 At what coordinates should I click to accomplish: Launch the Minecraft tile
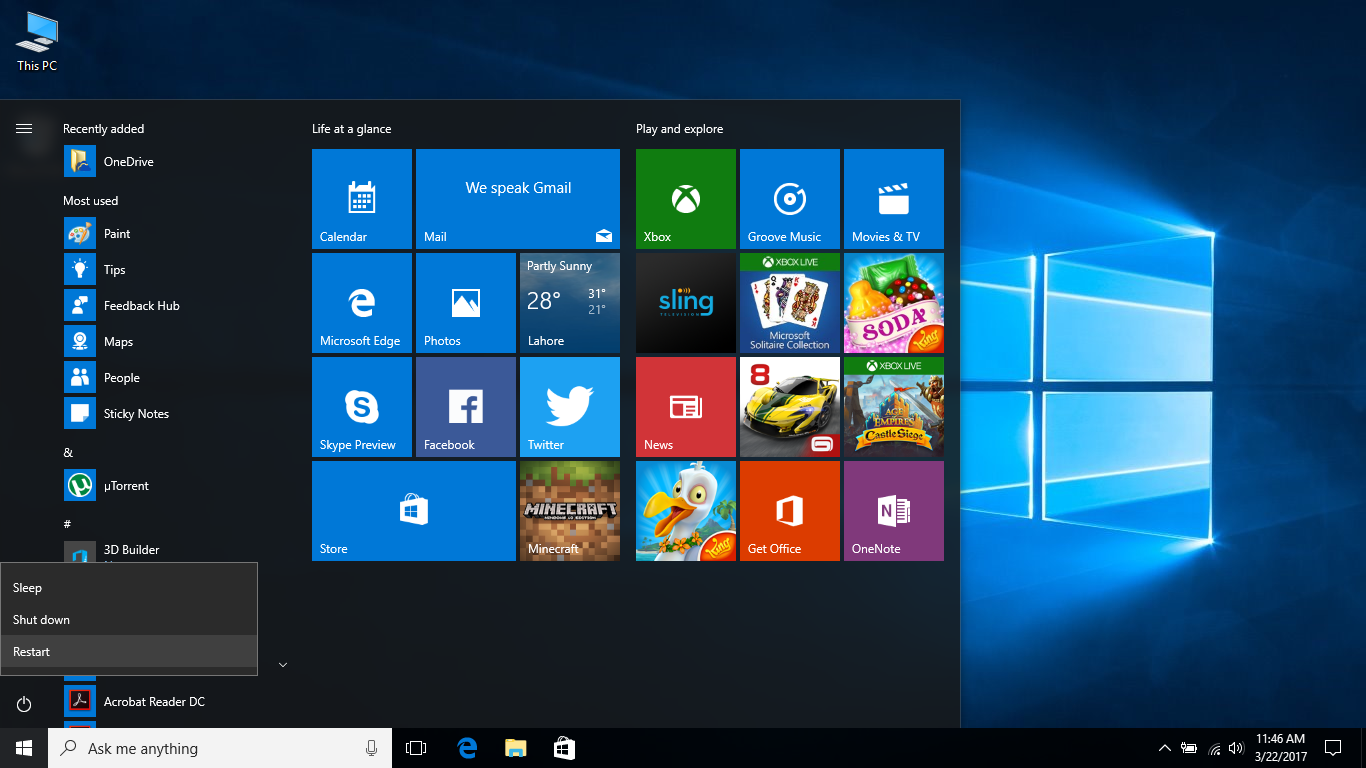pos(570,511)
